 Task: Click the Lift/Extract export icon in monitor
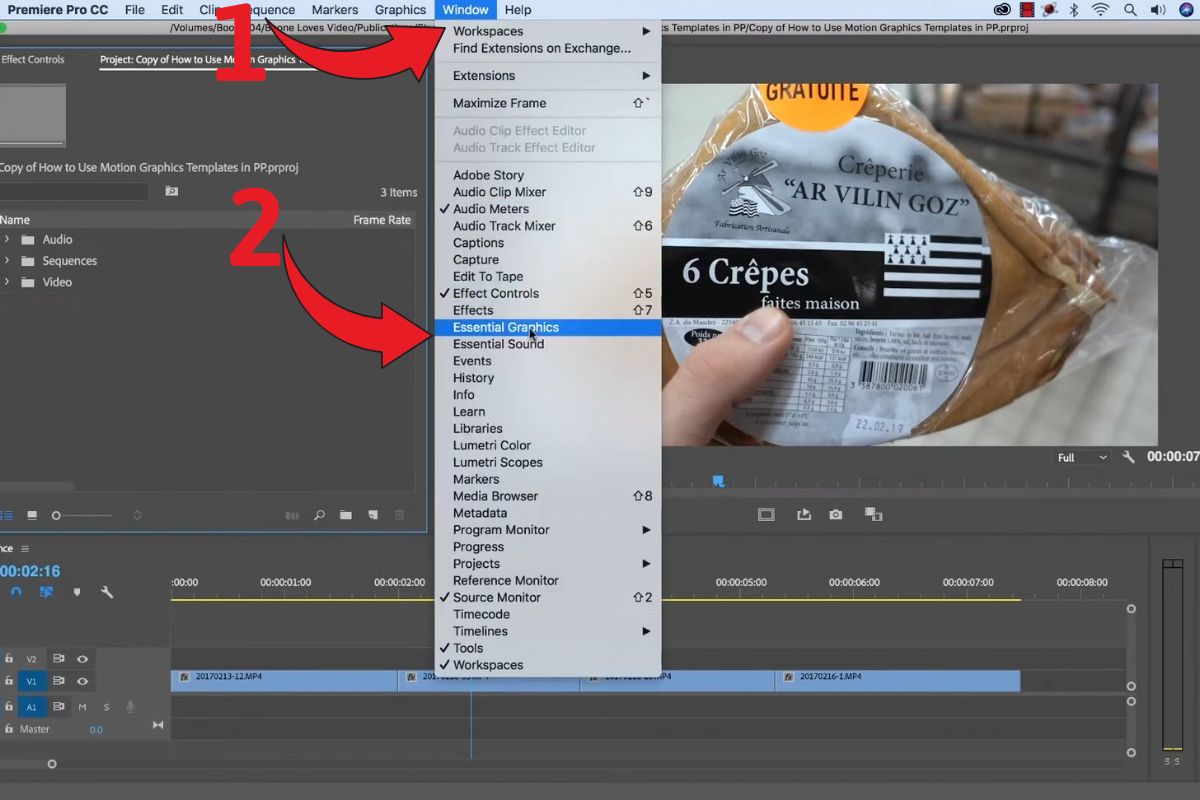tap(804, 514)
